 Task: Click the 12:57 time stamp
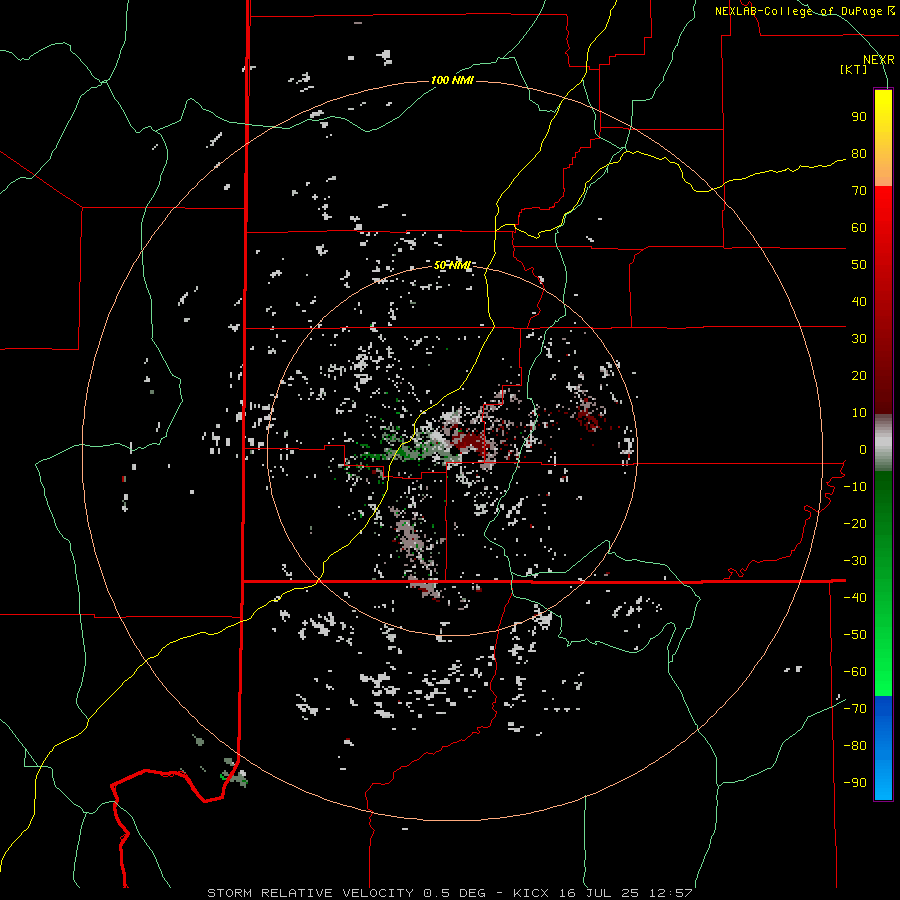pyautogui.click(x=671, y=893)
